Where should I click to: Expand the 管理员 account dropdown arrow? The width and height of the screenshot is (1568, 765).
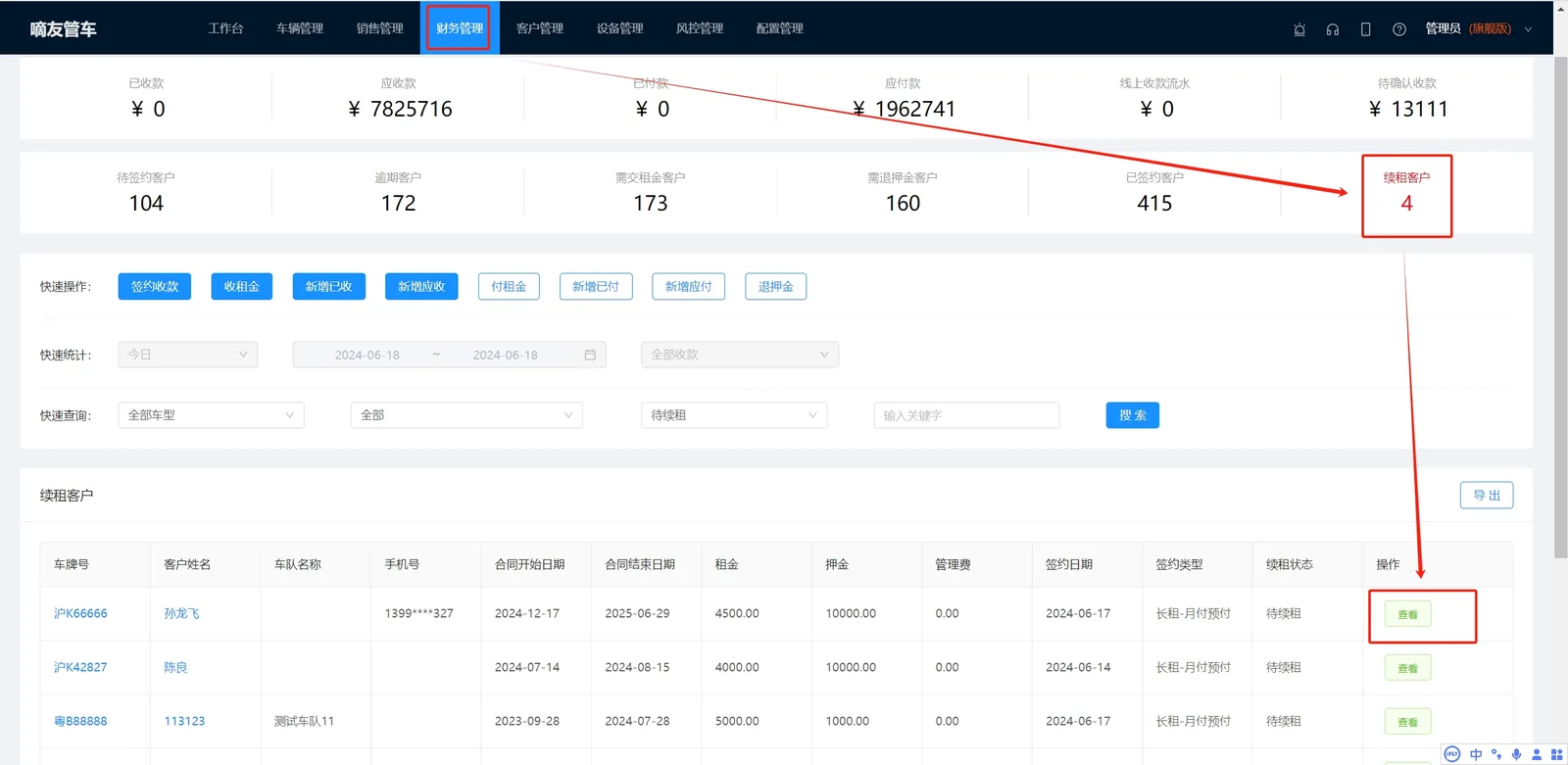click(x=1528, y=29)
